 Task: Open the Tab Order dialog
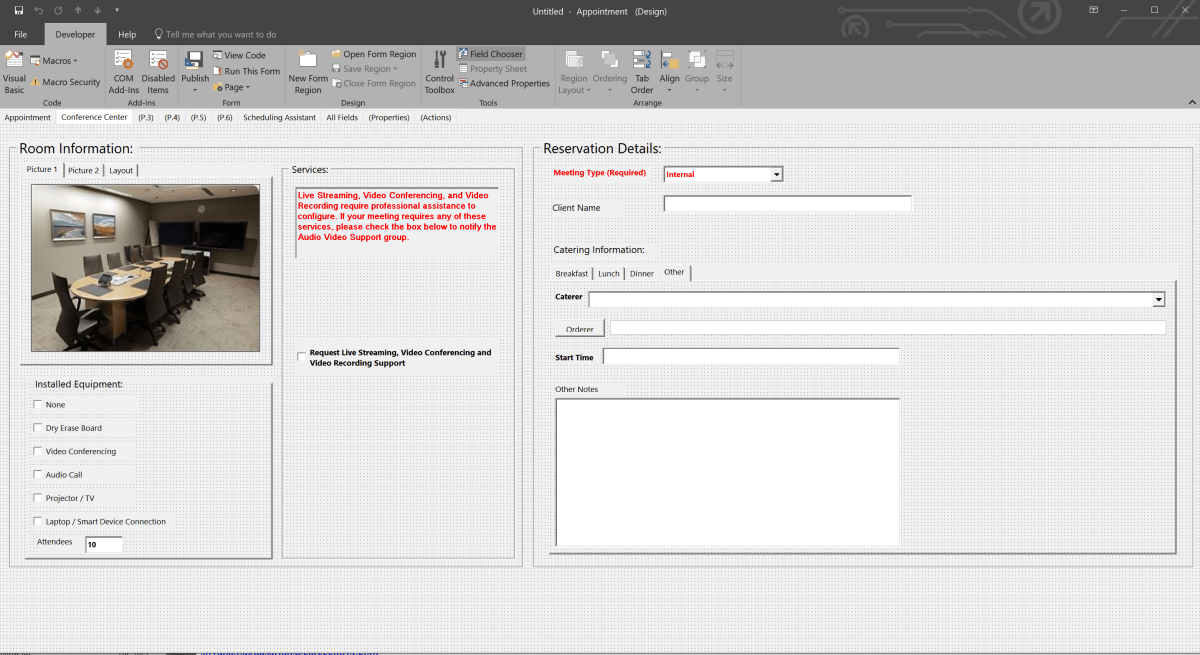[x=642, y=70]
